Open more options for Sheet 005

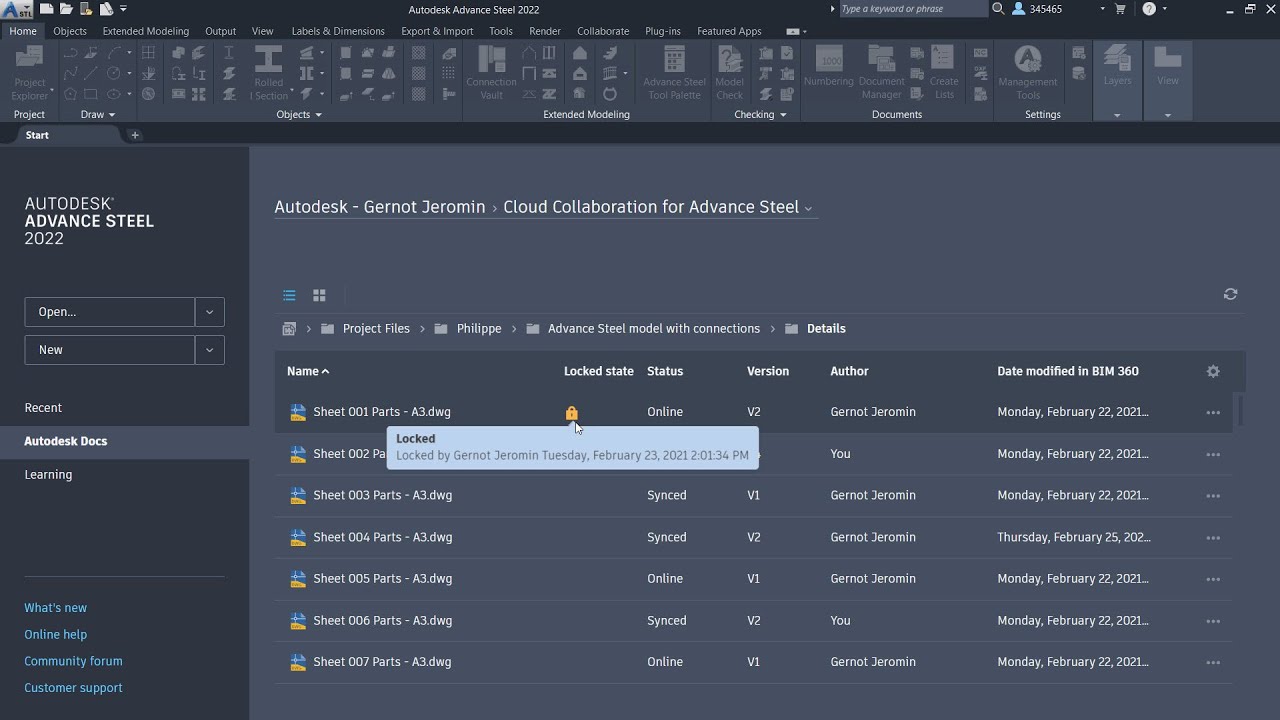coord(1213,579)
